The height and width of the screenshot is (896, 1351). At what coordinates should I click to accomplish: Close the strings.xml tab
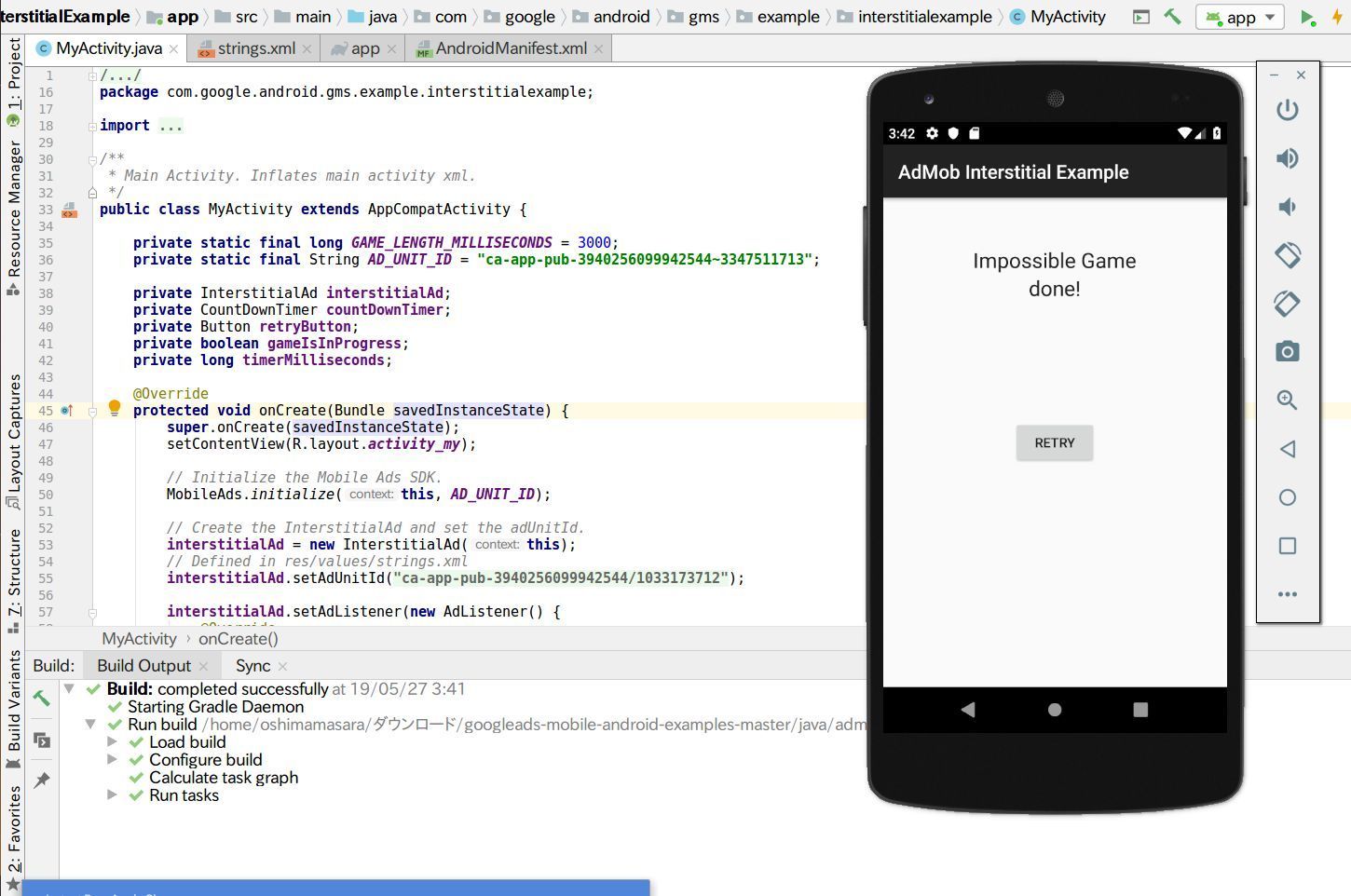pyautogui.click(x=307, y=49)
